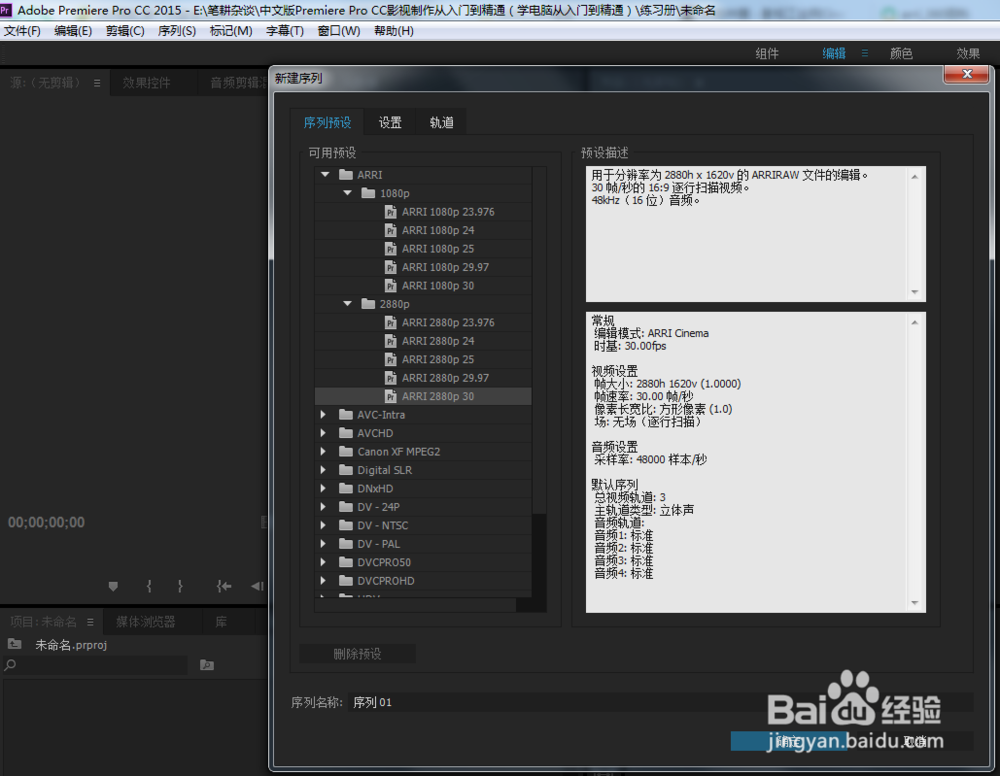Viewport: 1000px width, 776px height.
Task: Click the project search field
Action: tap(96, 665)
